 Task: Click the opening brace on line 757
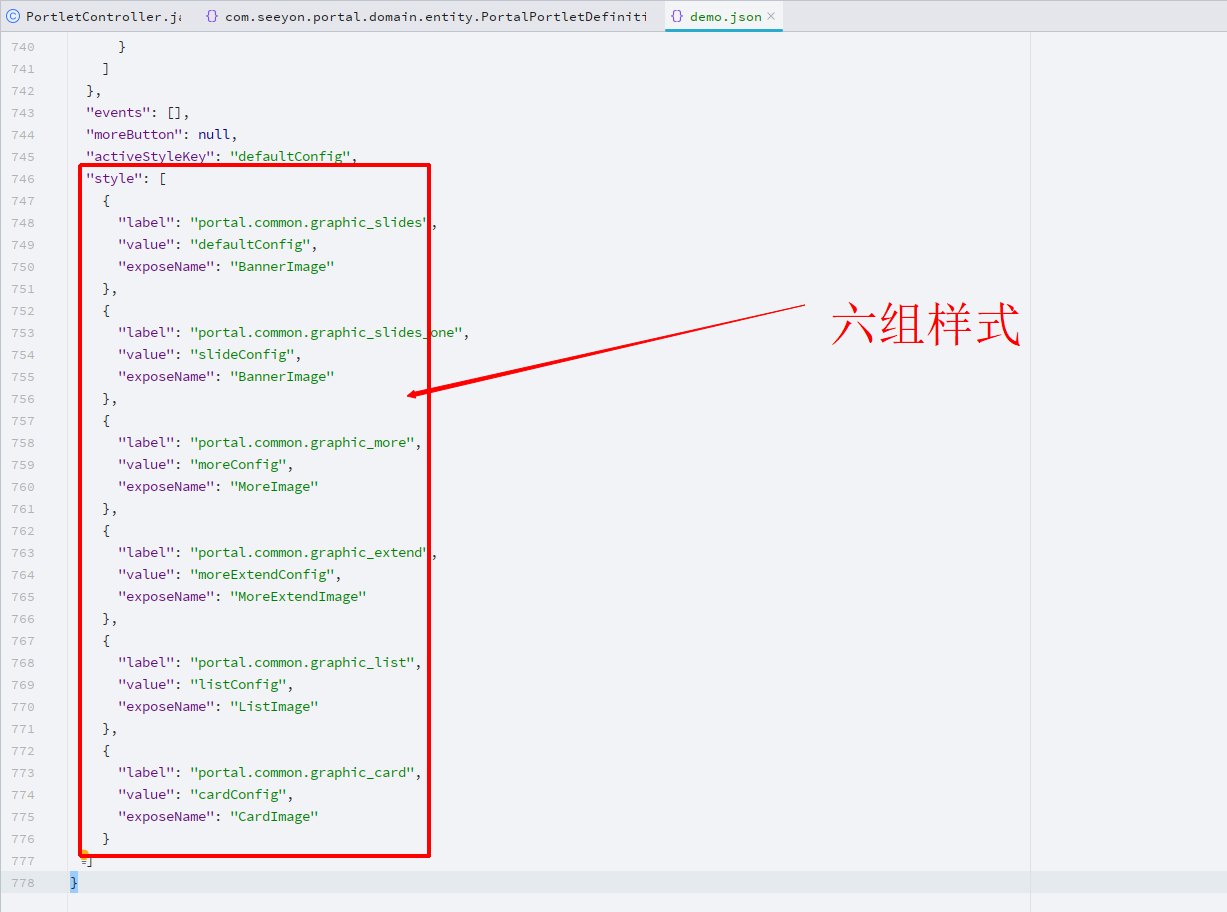click(106, 421)
